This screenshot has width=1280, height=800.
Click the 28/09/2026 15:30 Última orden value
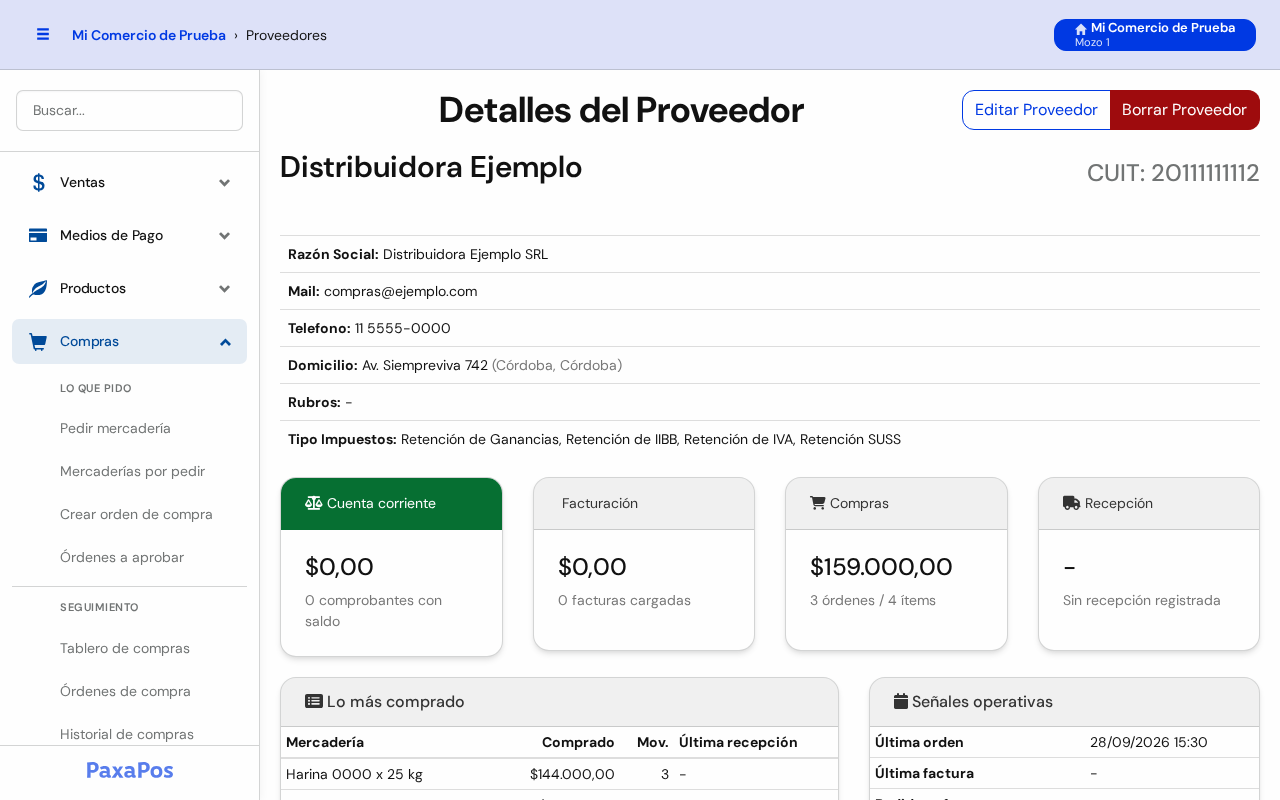point(1149,742)
